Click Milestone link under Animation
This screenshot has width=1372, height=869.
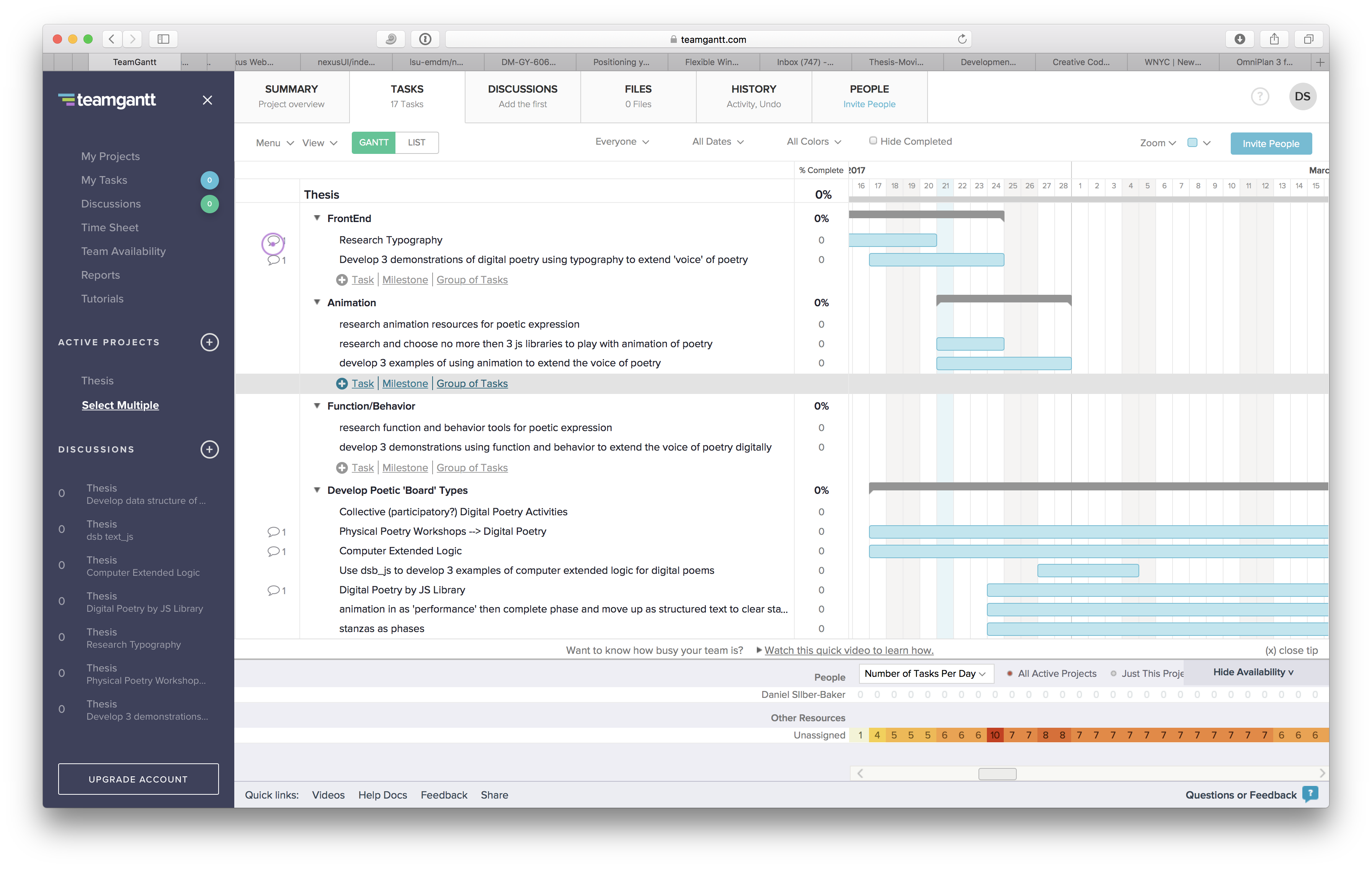405,384
